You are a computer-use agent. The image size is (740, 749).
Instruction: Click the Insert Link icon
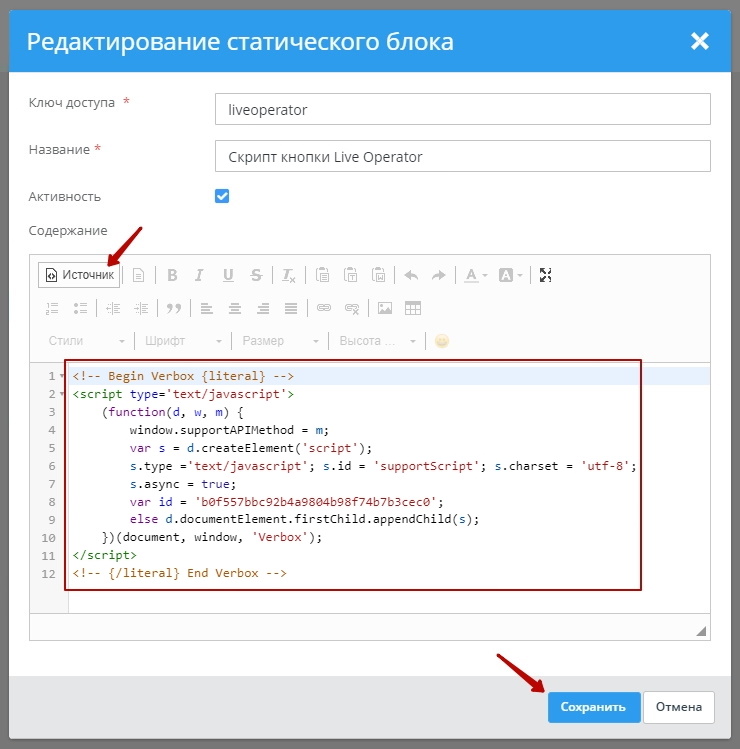[324, 308]
